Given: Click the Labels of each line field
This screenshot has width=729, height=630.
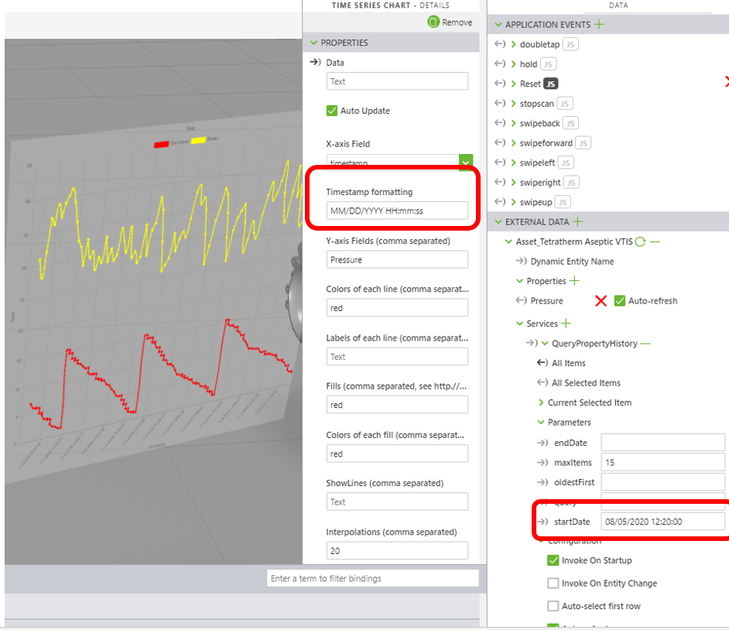Looking at the screenshot, I should tap(397, 357).
